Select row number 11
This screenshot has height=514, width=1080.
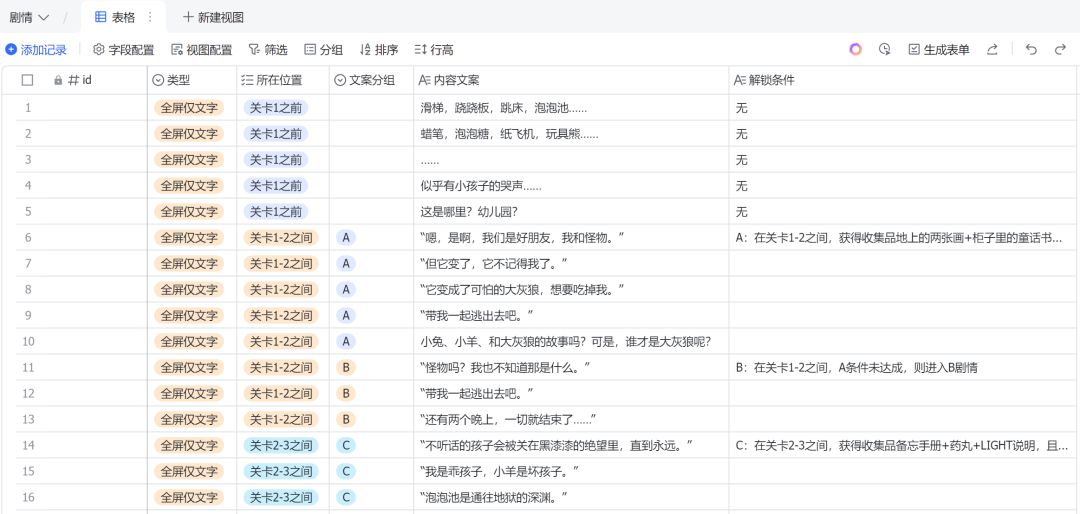pyautogui.click(x=28, y=367)
